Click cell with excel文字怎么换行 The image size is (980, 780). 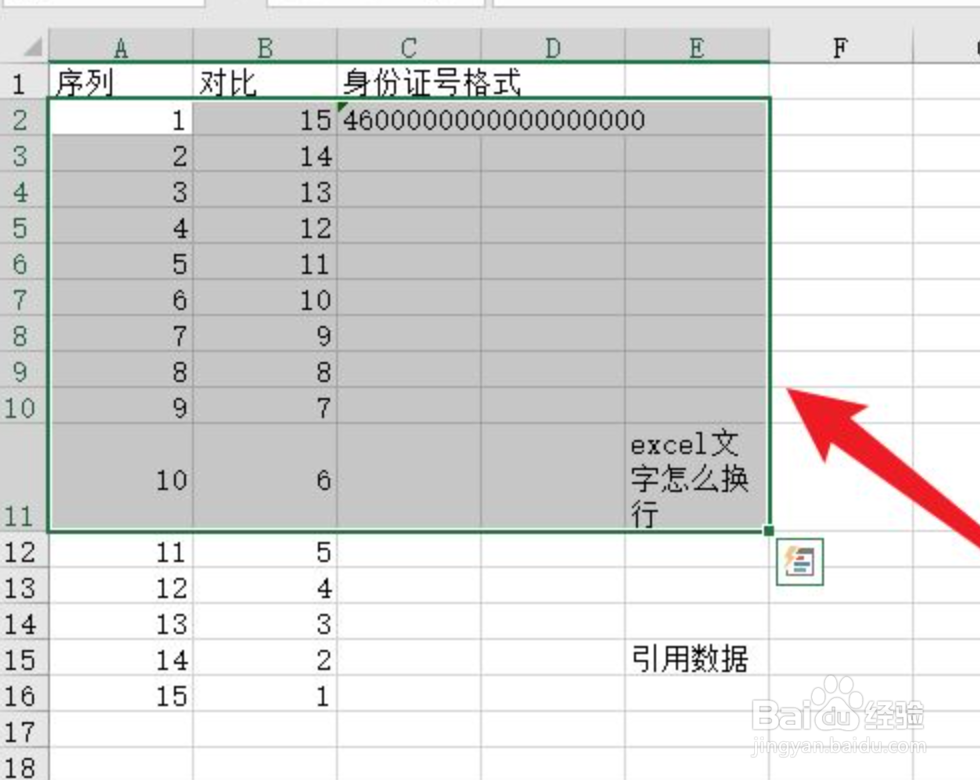697,478
